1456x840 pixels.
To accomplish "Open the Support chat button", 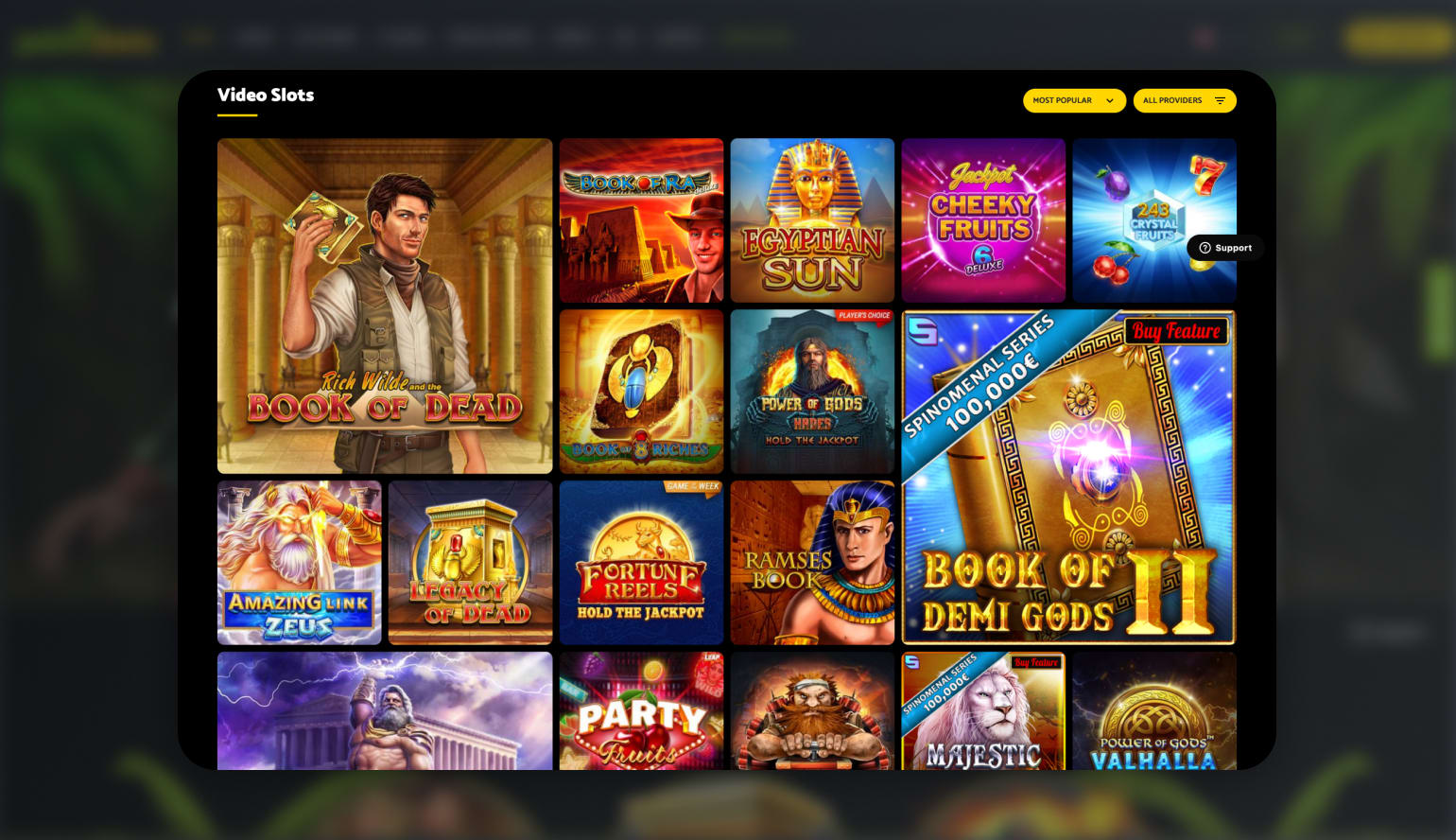I will [x=1225, y=248].
